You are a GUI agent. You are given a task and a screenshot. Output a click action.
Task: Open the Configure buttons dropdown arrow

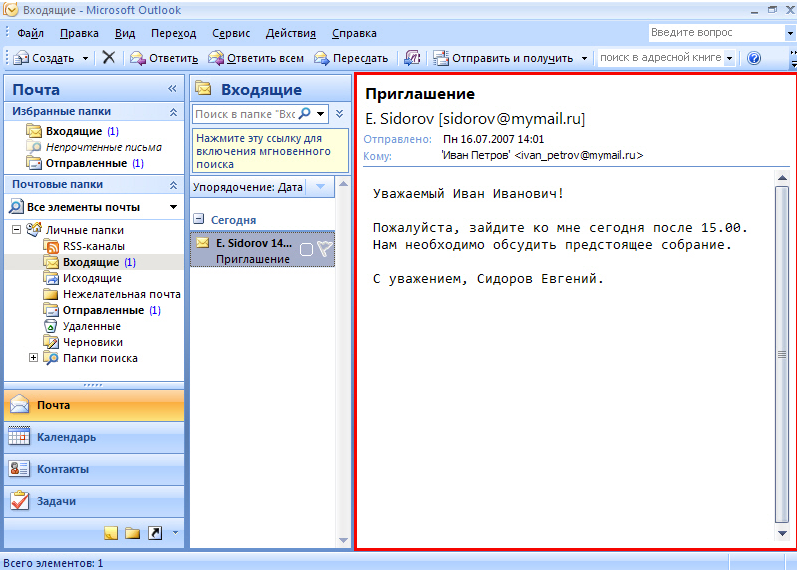[x=175, y=533]
